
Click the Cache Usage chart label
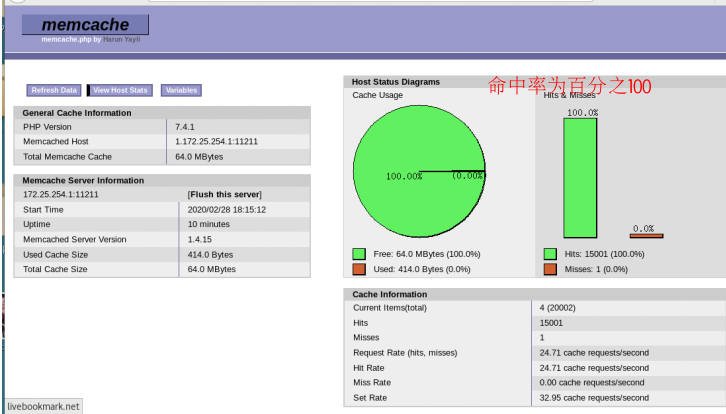click(377, 95)
